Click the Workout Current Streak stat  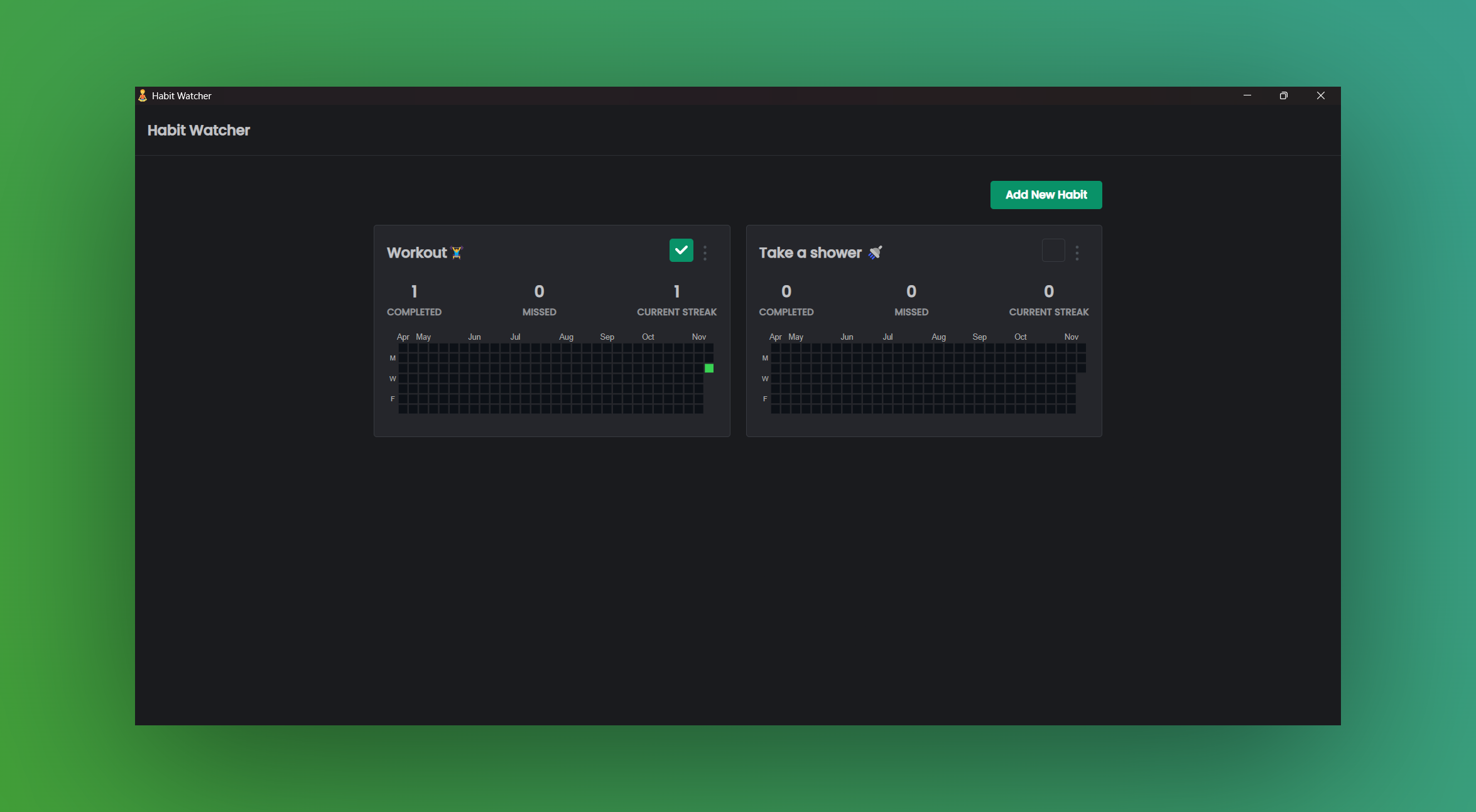pos(676,300)
